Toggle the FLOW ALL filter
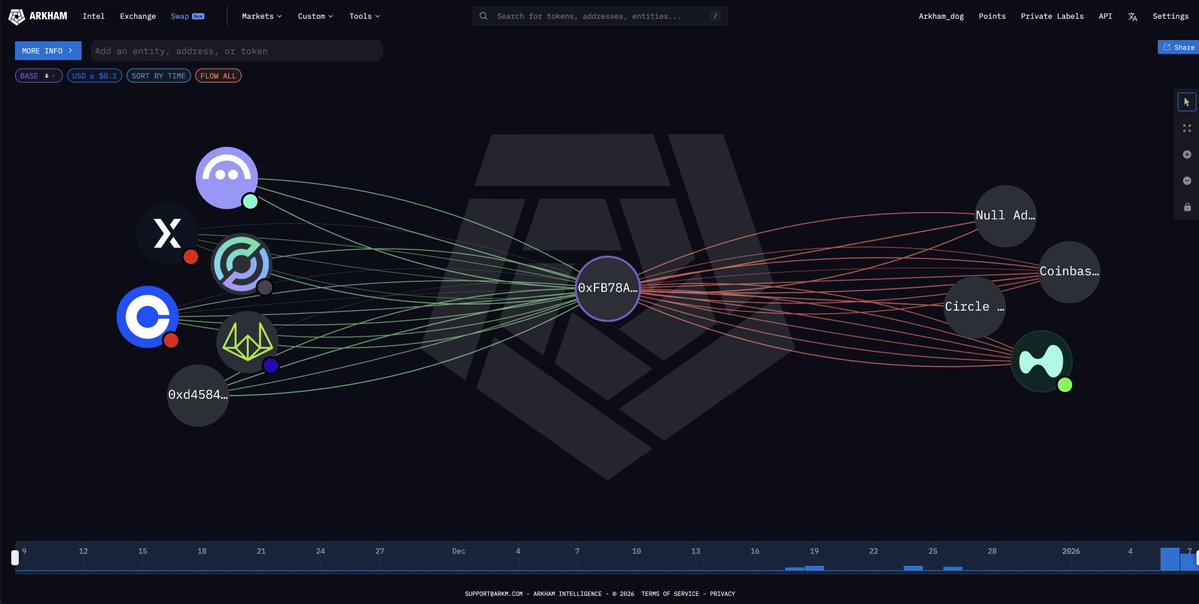1199x604 pixels. click(218, 76)
